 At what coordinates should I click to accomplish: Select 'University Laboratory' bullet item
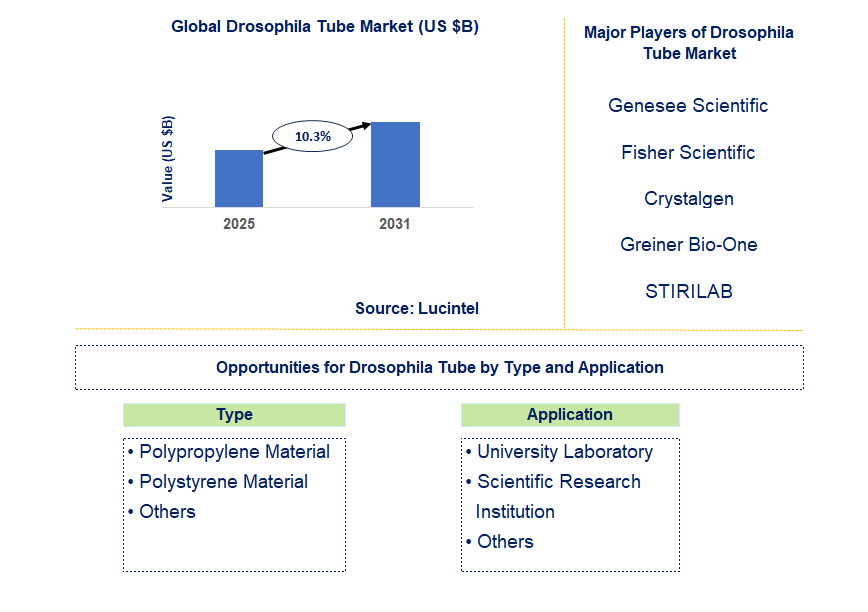pyautogui.click(x=559, y=452)
